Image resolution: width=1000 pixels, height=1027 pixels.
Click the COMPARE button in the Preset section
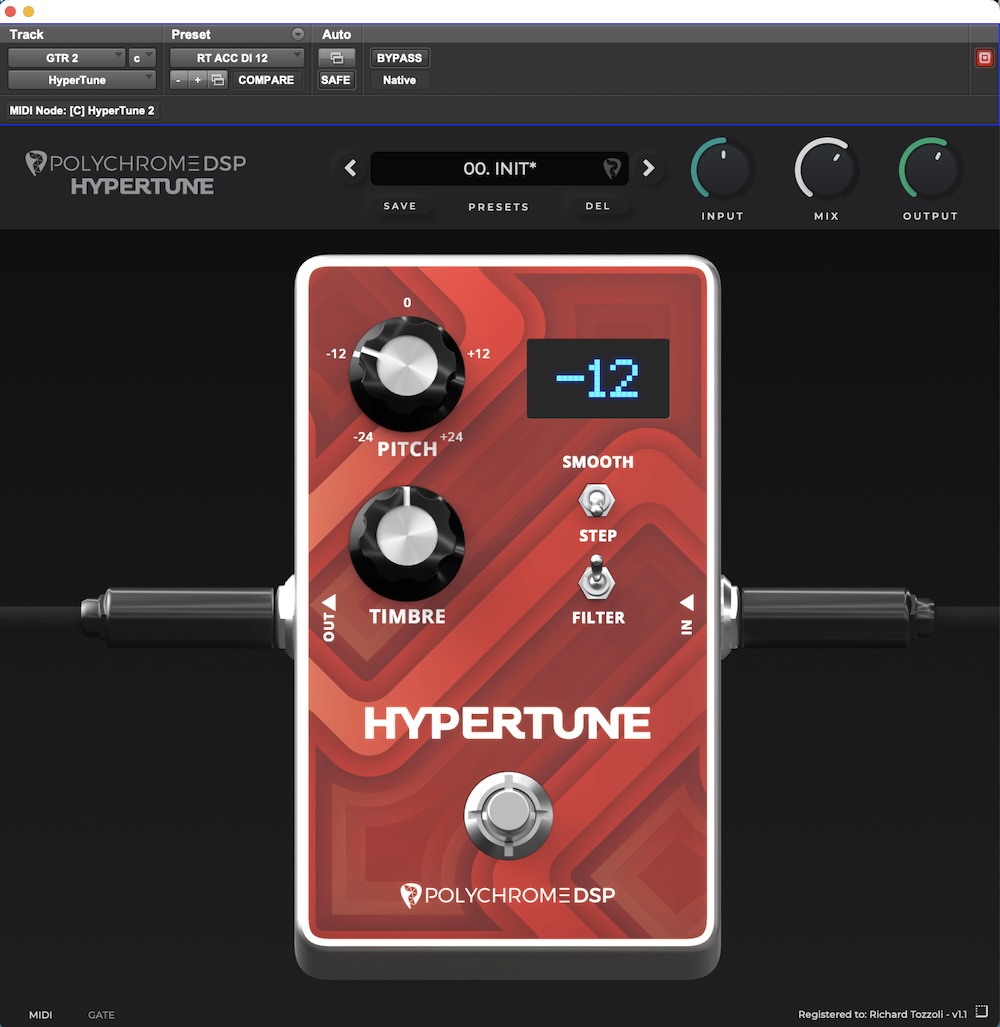[x=266, y=80]
